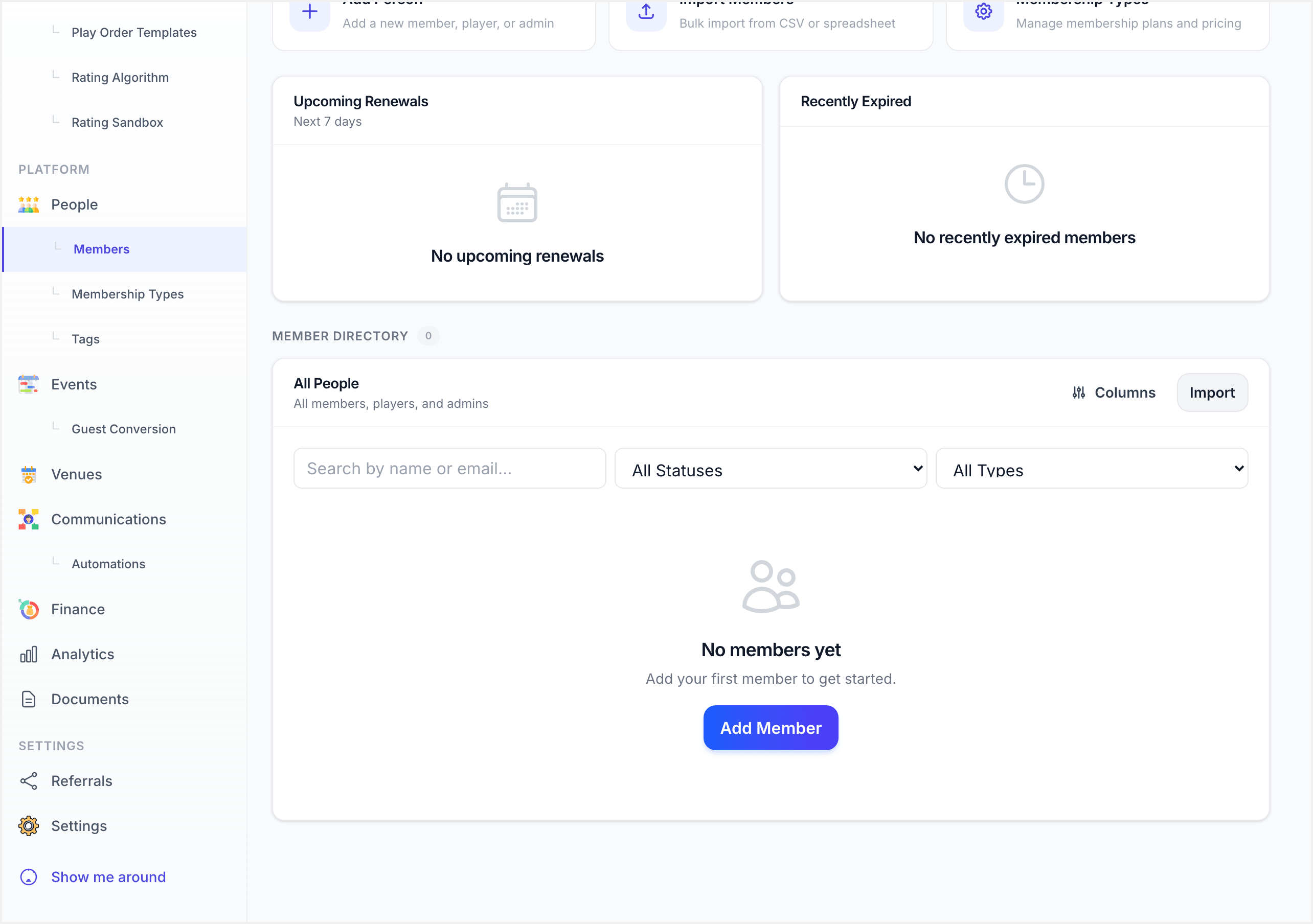Click the People icon in the sidebar
The height and width of the screenshot is (924, 1313).
(28, 205)
